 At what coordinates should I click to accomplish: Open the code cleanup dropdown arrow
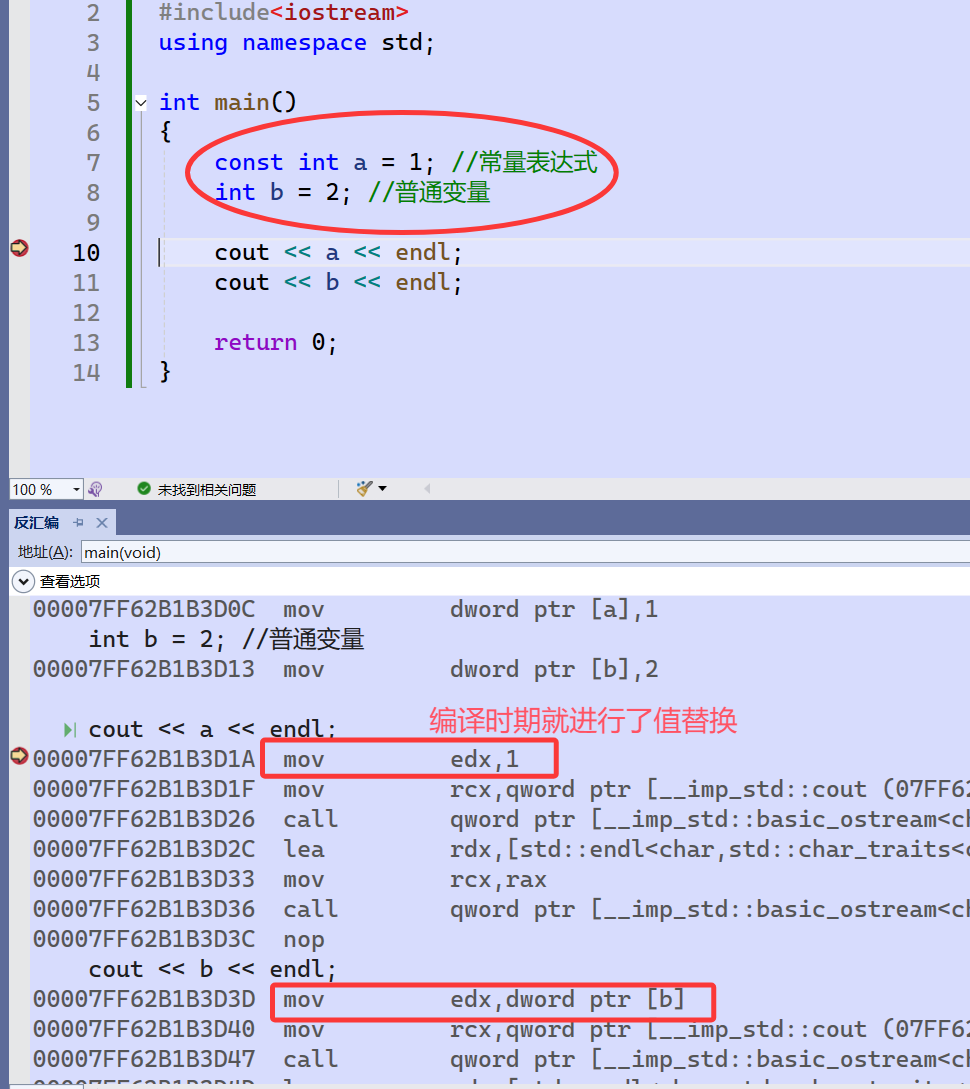382,489
